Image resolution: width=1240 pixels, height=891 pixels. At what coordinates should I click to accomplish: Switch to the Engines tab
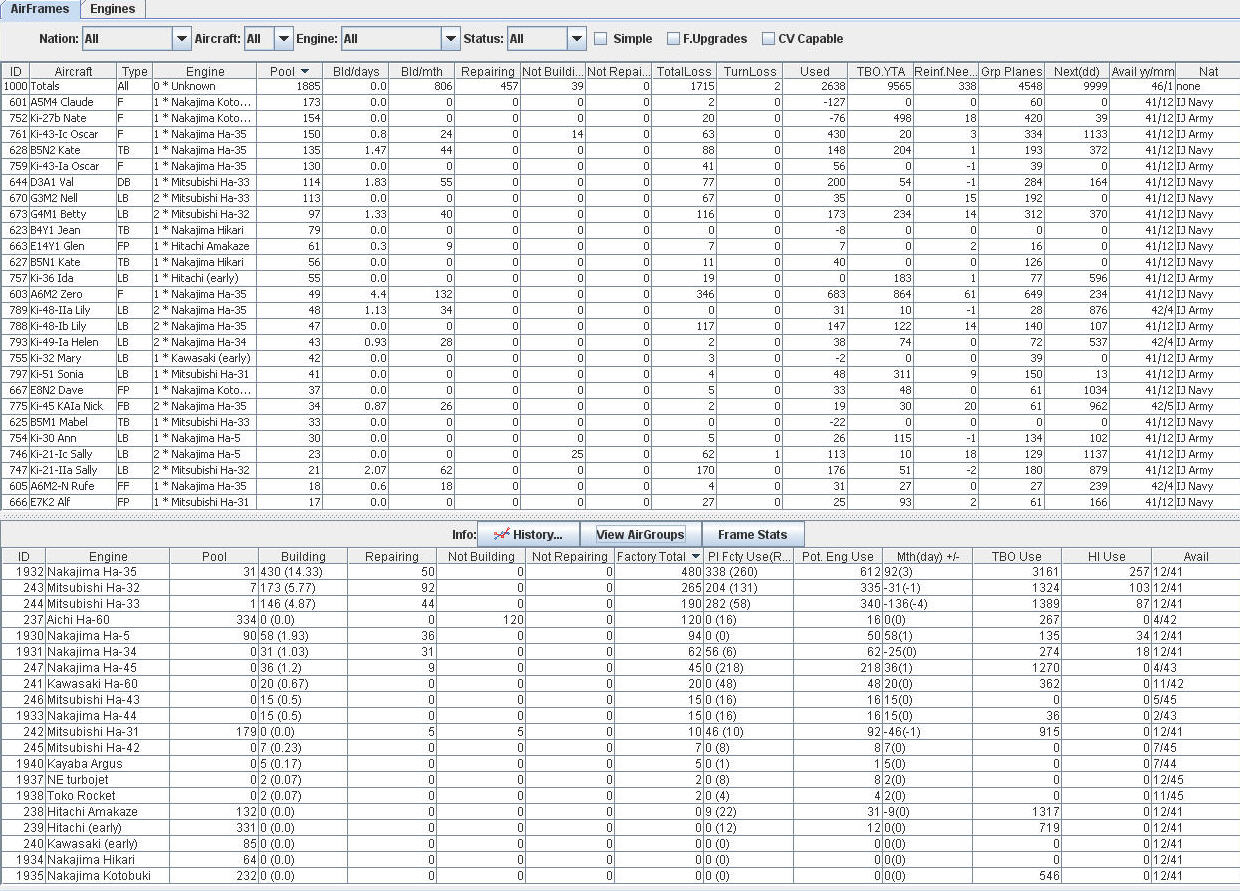(112, 9)
